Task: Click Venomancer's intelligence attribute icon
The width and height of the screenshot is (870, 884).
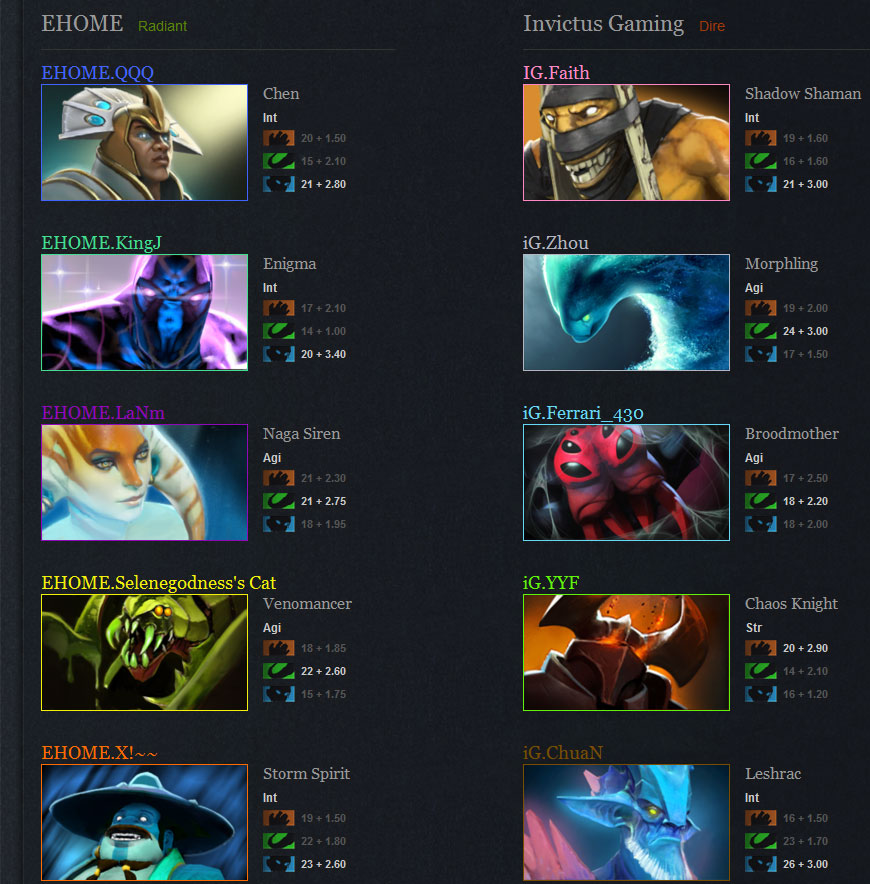Action: pos(279,694)
